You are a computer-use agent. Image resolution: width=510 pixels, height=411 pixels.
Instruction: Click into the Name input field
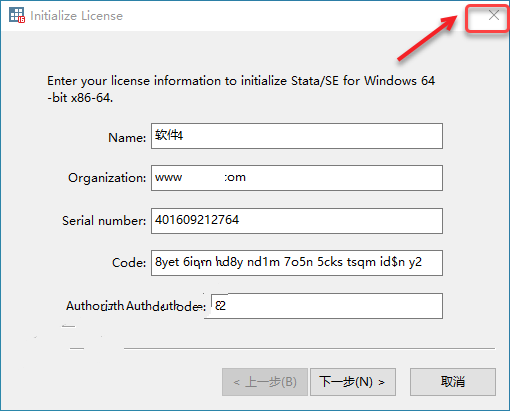[x=297, y=136]
